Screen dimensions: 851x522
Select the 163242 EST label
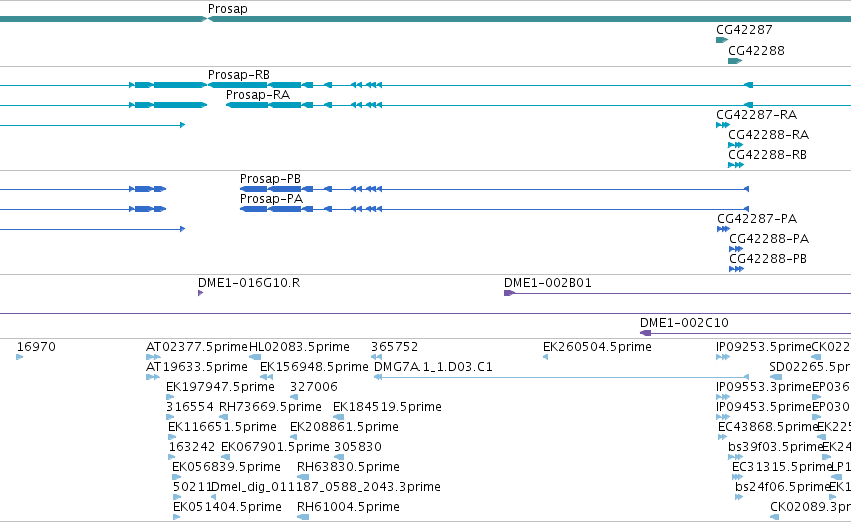[192, 447]
